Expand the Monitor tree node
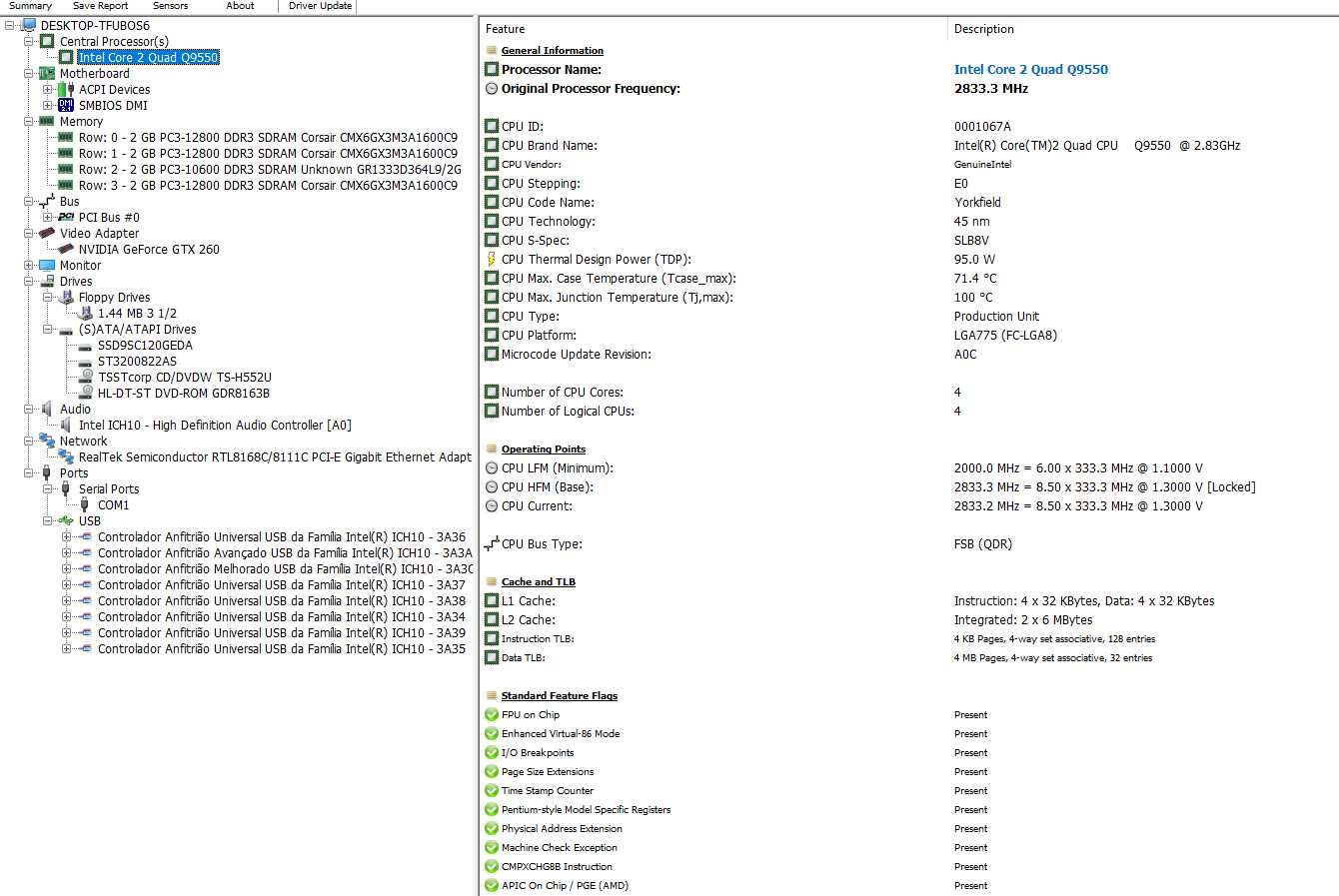The width and height of the screenshot is (1339, 896). coord(28,266)
